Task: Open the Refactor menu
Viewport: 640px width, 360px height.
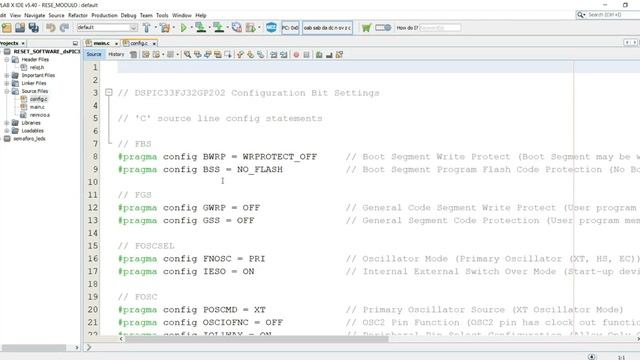Action: coord(78,15)
